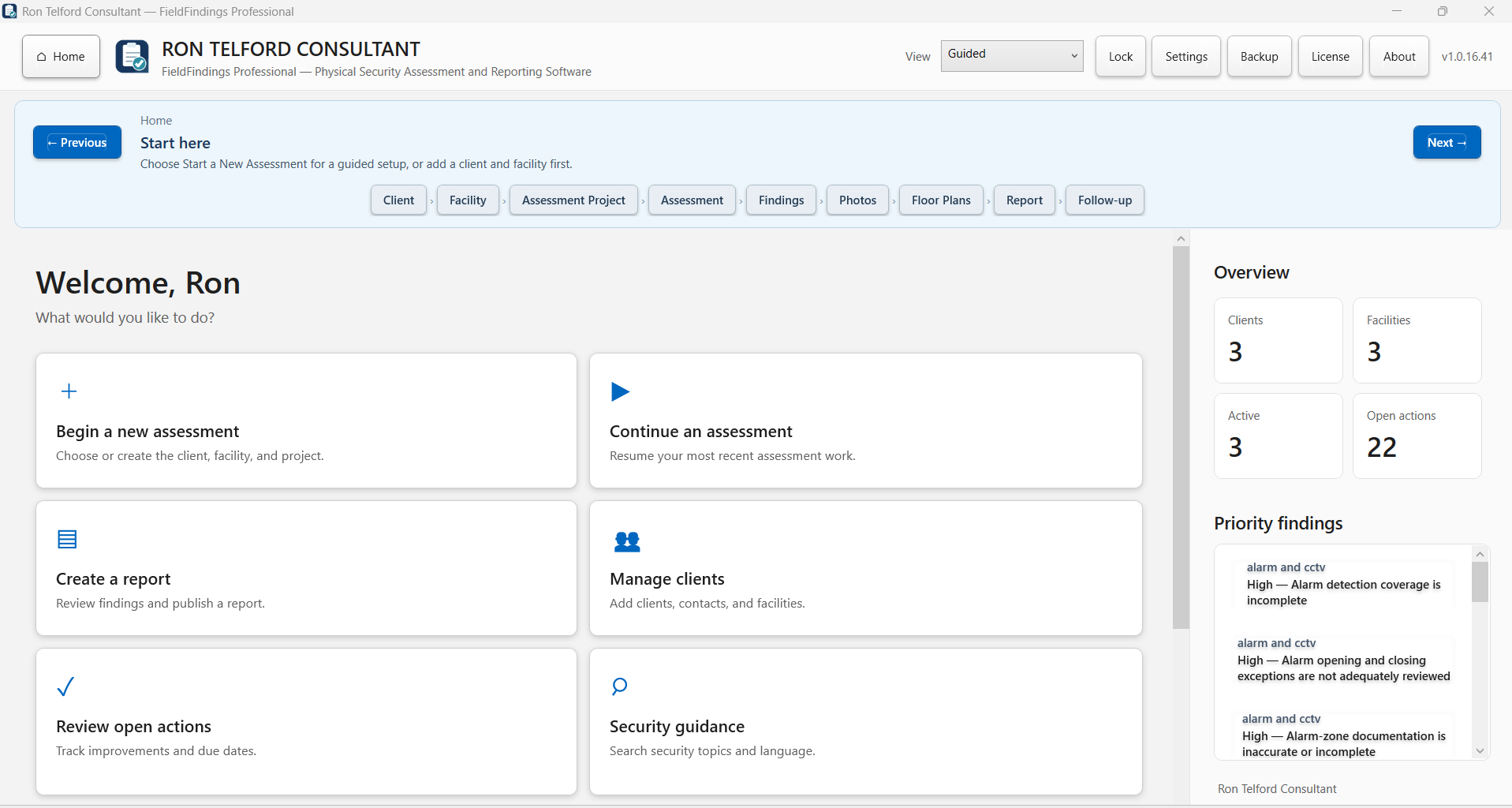1512x808 pixels.
Task: Click the Priority findings scroll down arrow
Action: coord(1480,751)
